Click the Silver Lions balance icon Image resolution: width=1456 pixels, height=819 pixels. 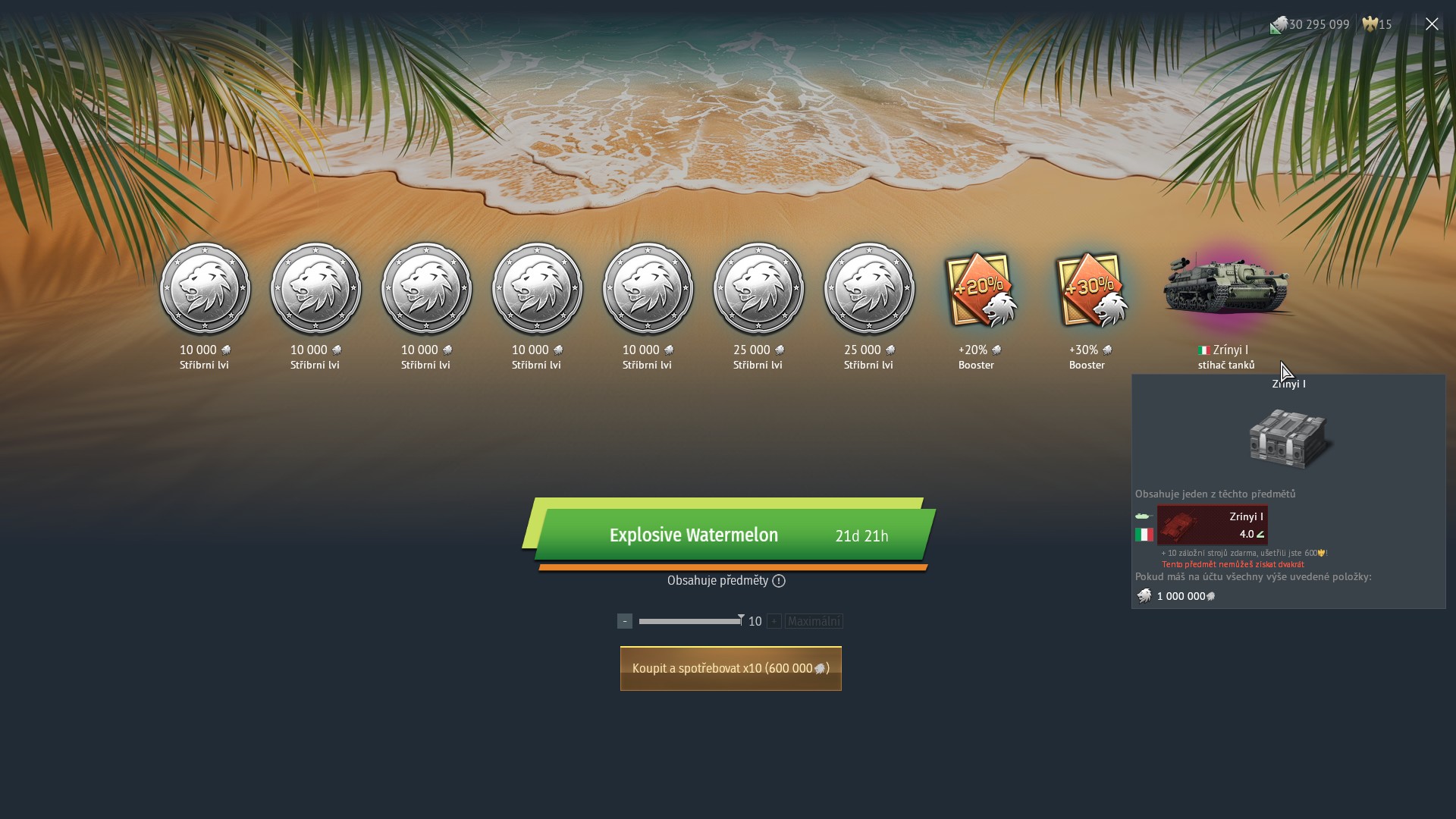pos(1279,25)
